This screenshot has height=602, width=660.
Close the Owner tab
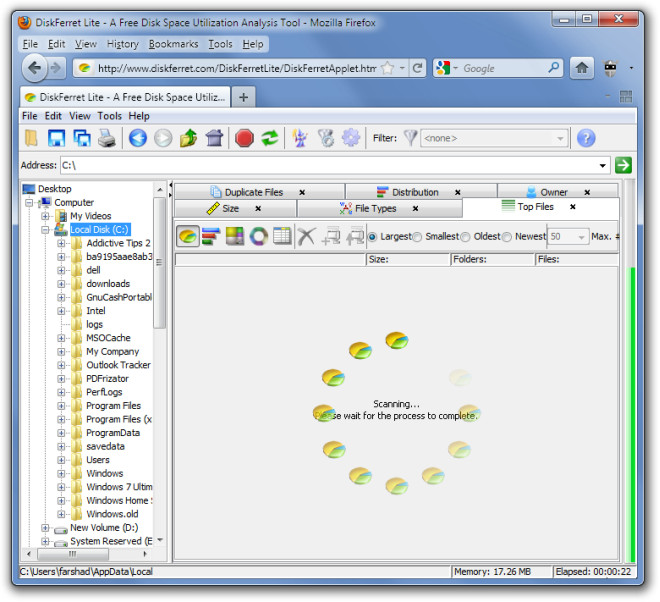[587, 192]
